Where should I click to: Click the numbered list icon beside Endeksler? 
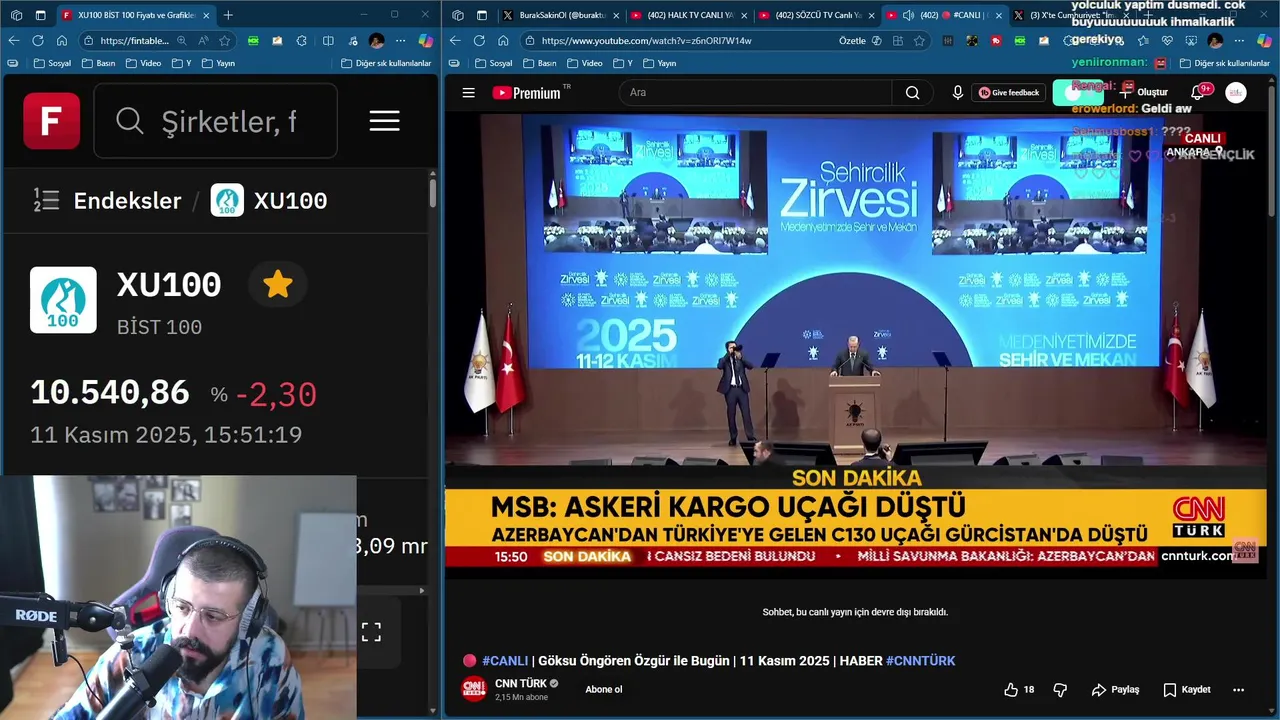click(46, 200)
